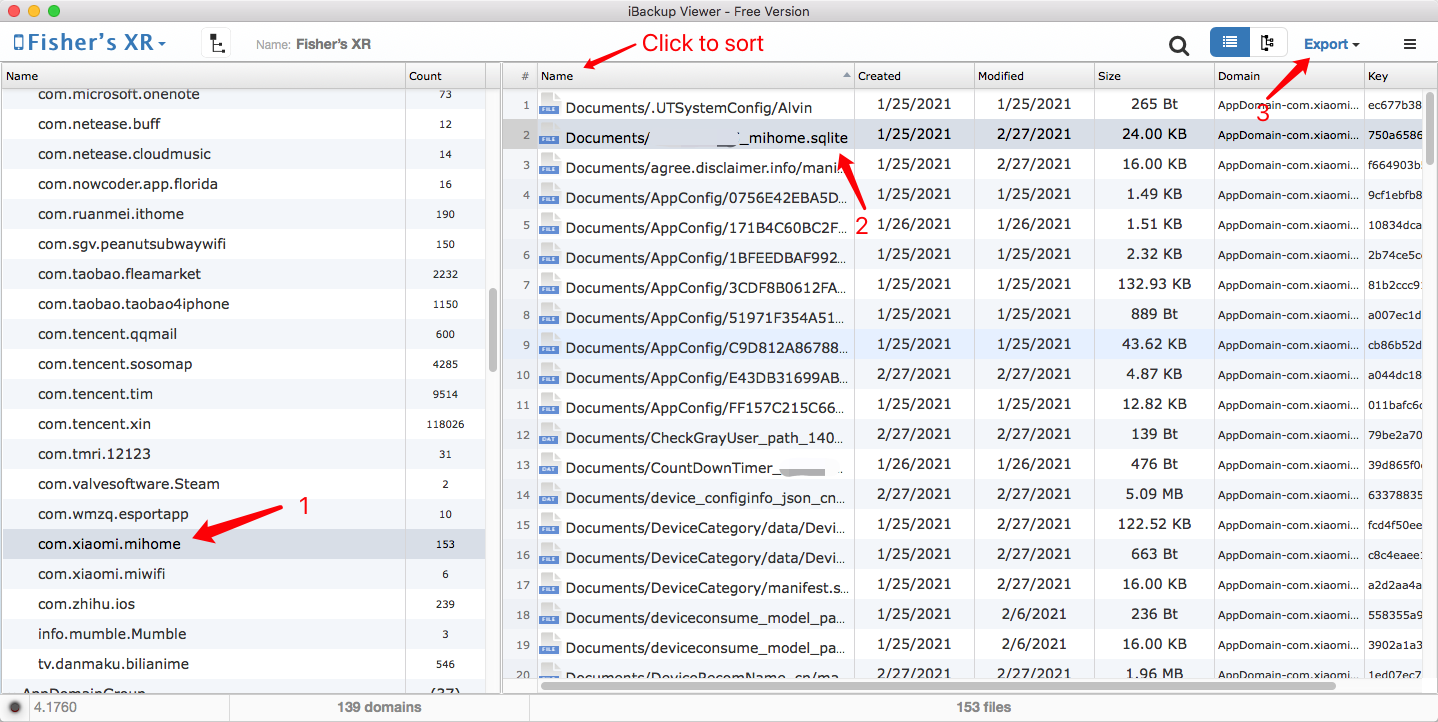The height and width of the screenshot is (722, 1438).
Task: Click the Key column header
Action: point(1394,76)
